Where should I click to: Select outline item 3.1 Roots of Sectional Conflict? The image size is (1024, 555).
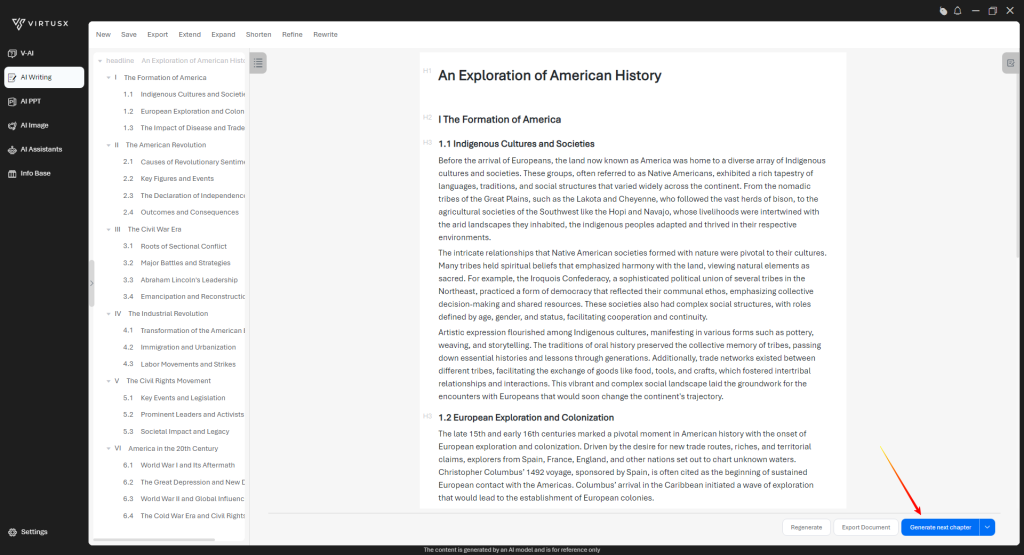click(x=175, y=246)
